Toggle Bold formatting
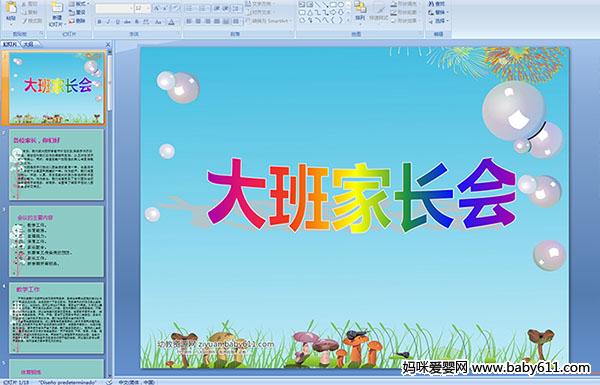 99,22
